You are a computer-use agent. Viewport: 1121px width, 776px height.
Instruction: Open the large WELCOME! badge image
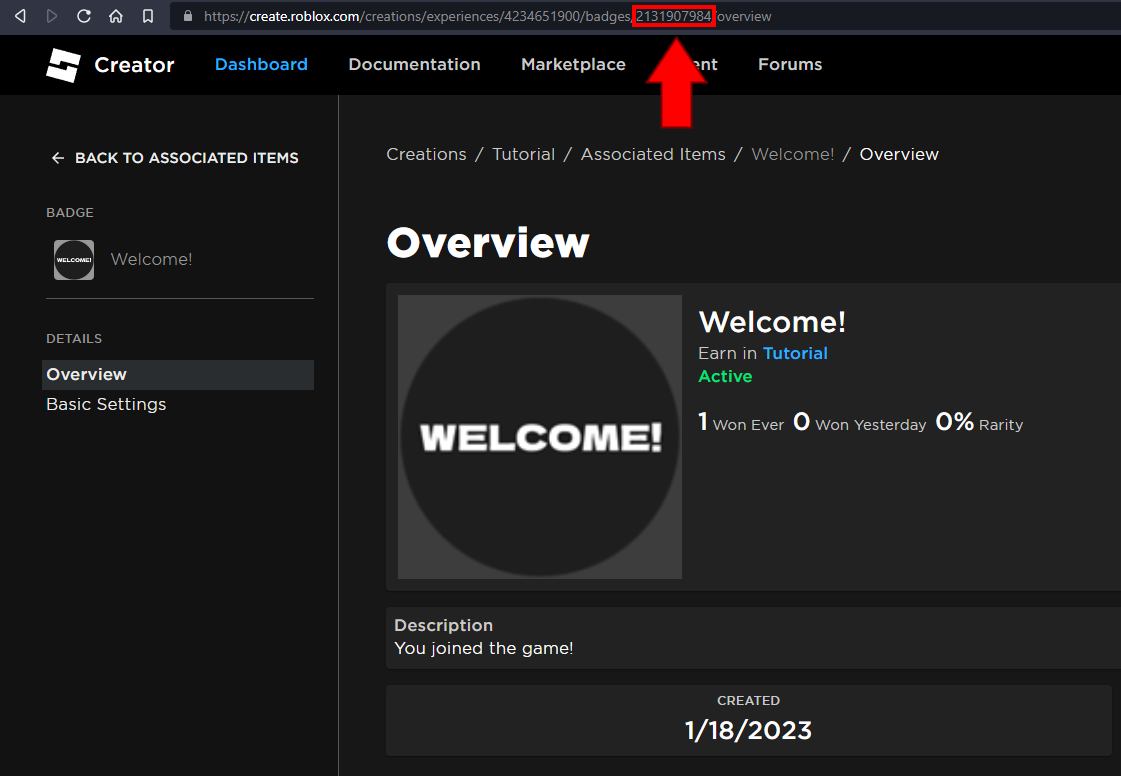(540, 437)
